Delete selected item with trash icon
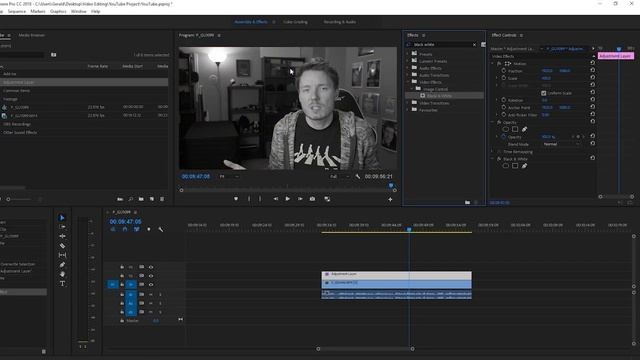The width and height of the screenshot is (640, 360). (162, 199)
